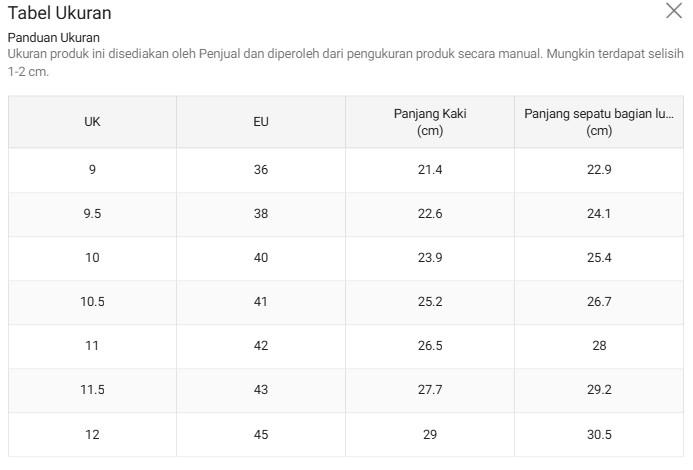Select EU size 43 cell

pos(261,390)
